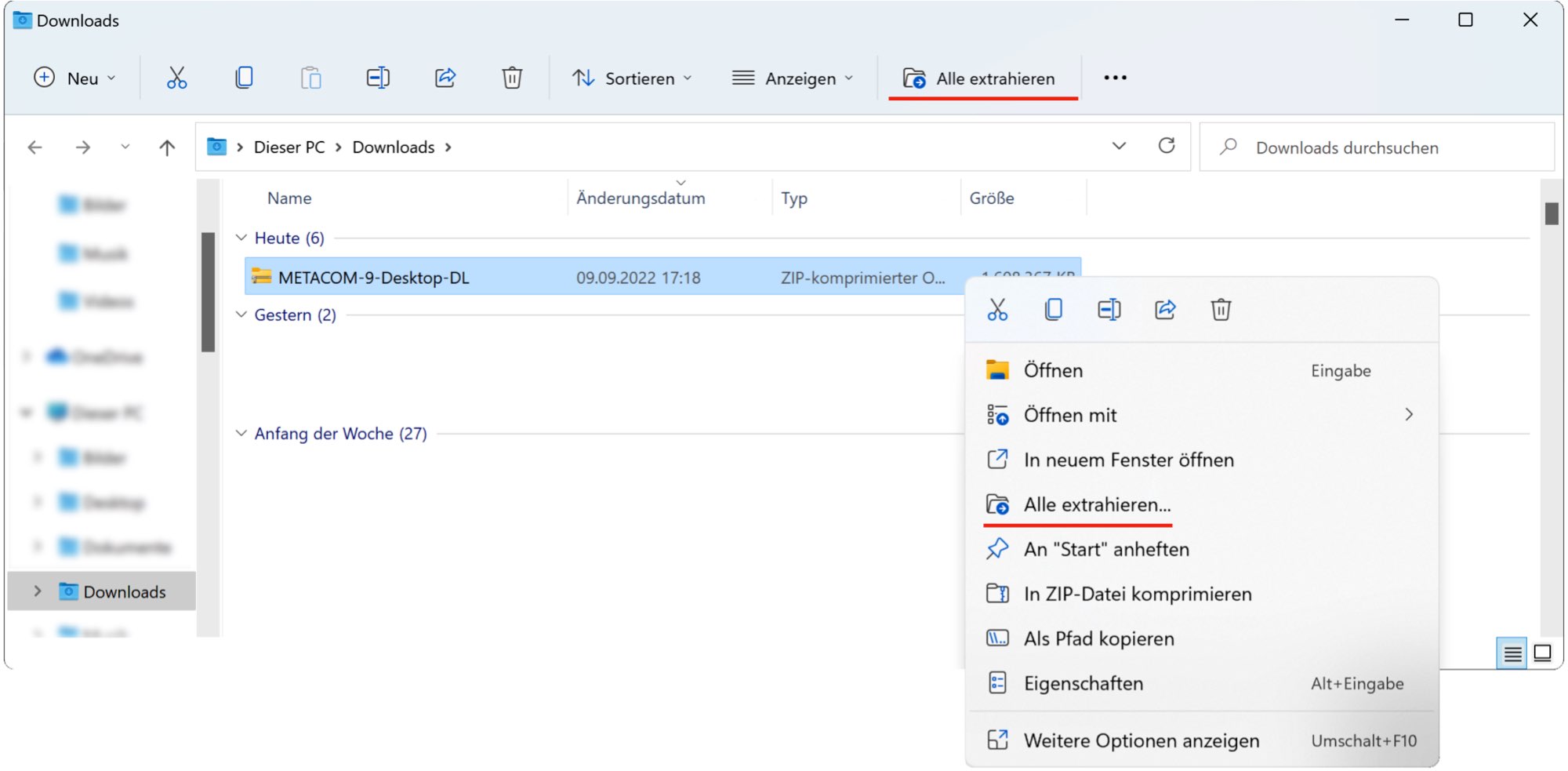This screenshot has width=1568, height=771.
Task: Select the METACOM-9-Desktop-DL file row
Action: tap(662, 277)
